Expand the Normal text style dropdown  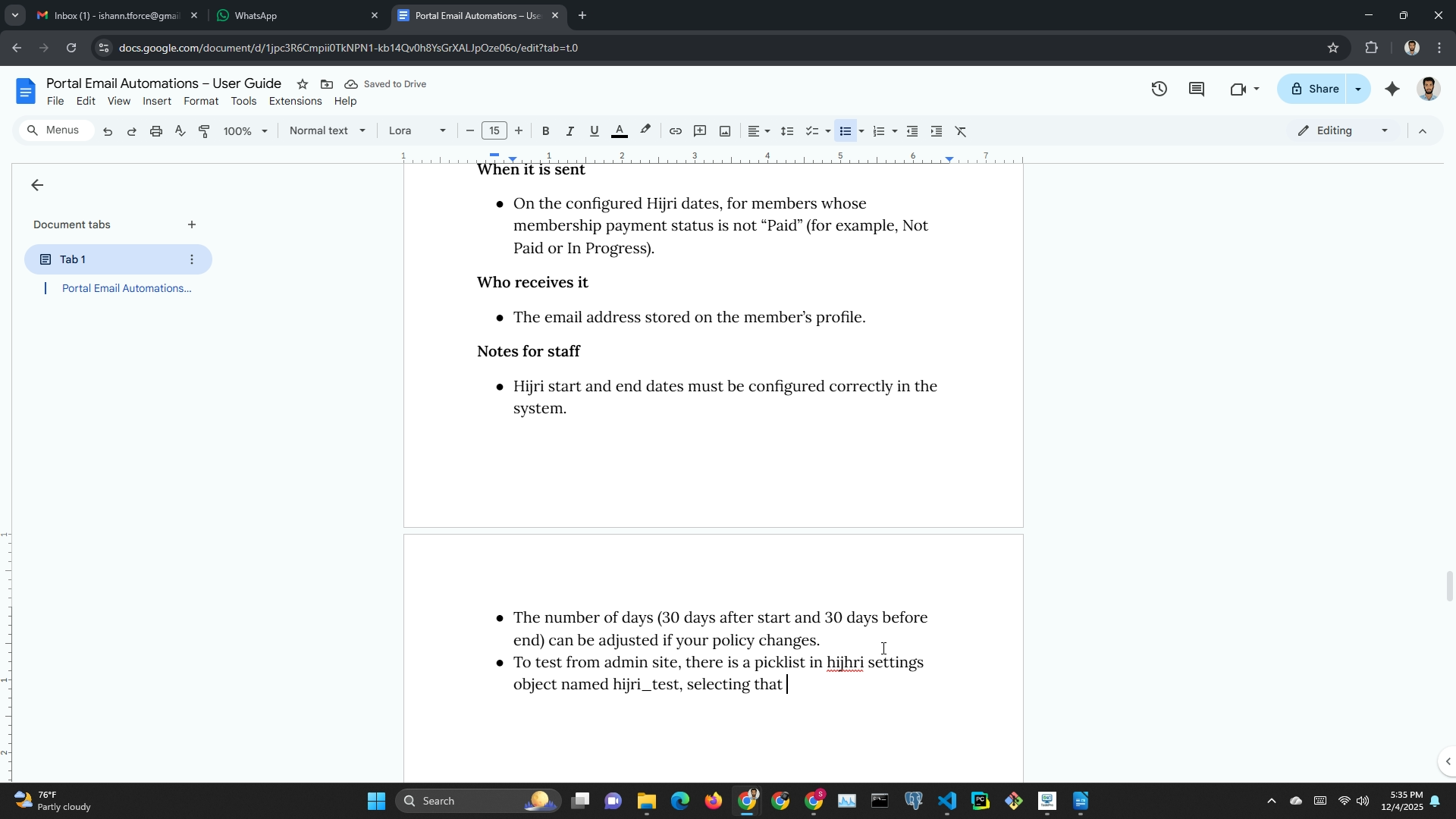coord(327,131)
